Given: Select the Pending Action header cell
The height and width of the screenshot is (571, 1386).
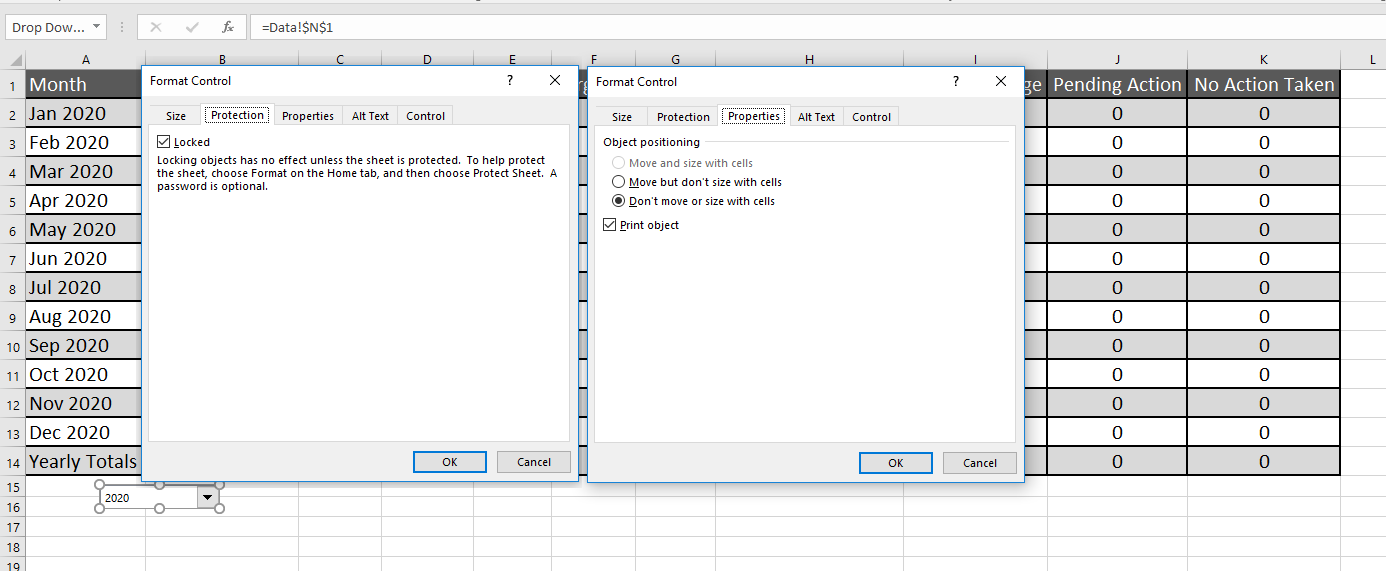Looking at the screenshot, I should [1117, 85].
